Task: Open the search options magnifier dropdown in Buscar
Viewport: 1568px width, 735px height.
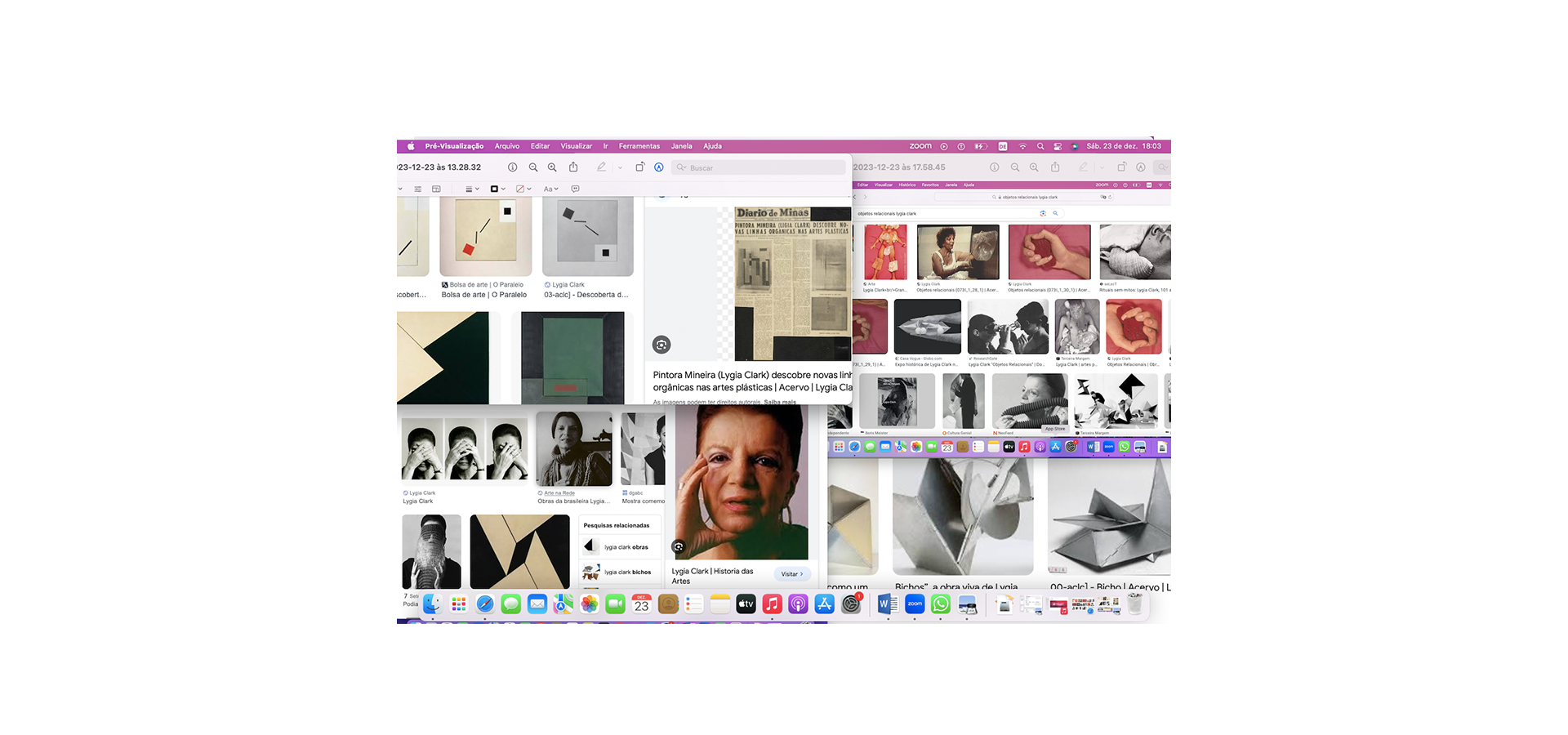Action: (681, 167)
